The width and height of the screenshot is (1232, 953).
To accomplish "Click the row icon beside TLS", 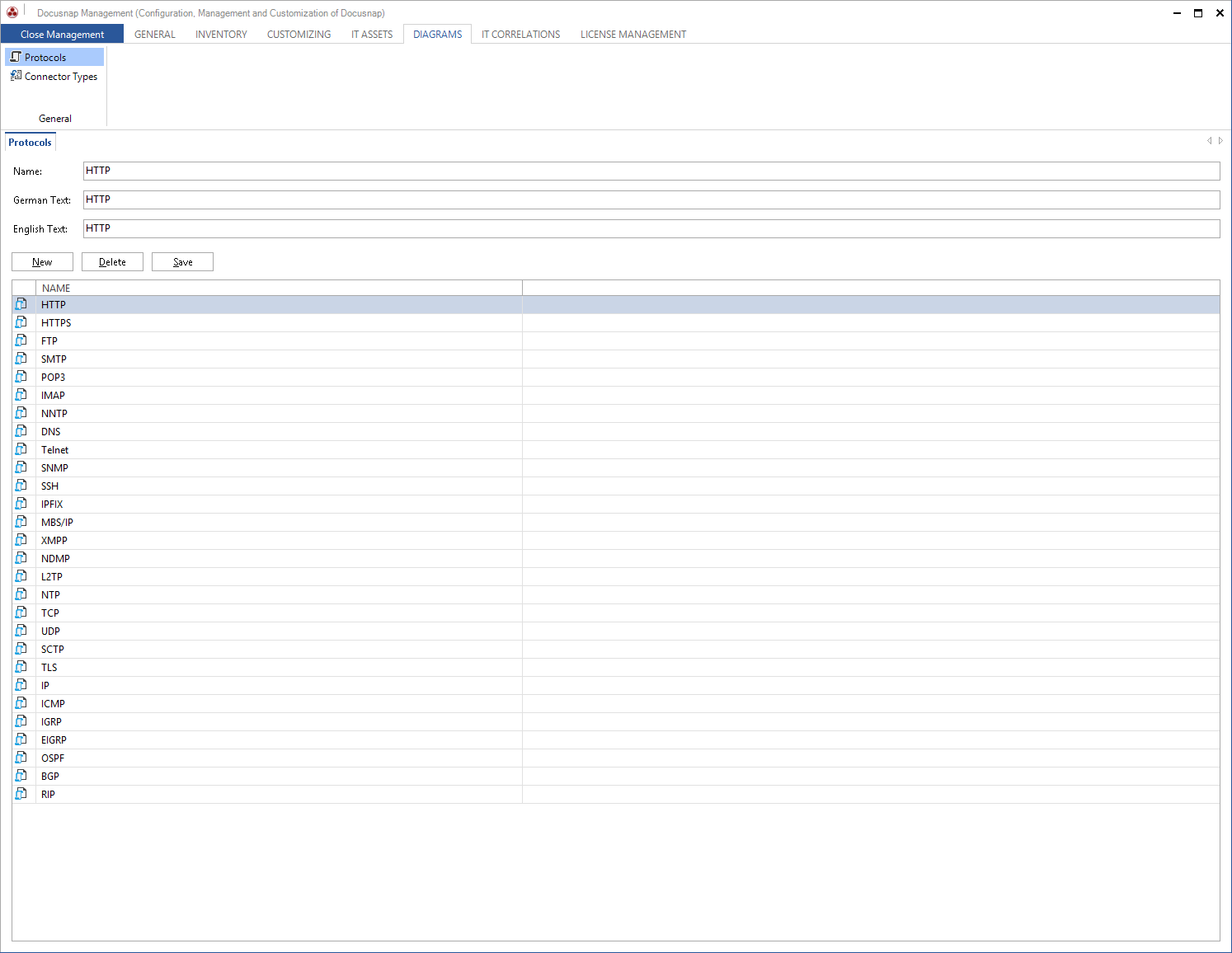I will (21, 667).
